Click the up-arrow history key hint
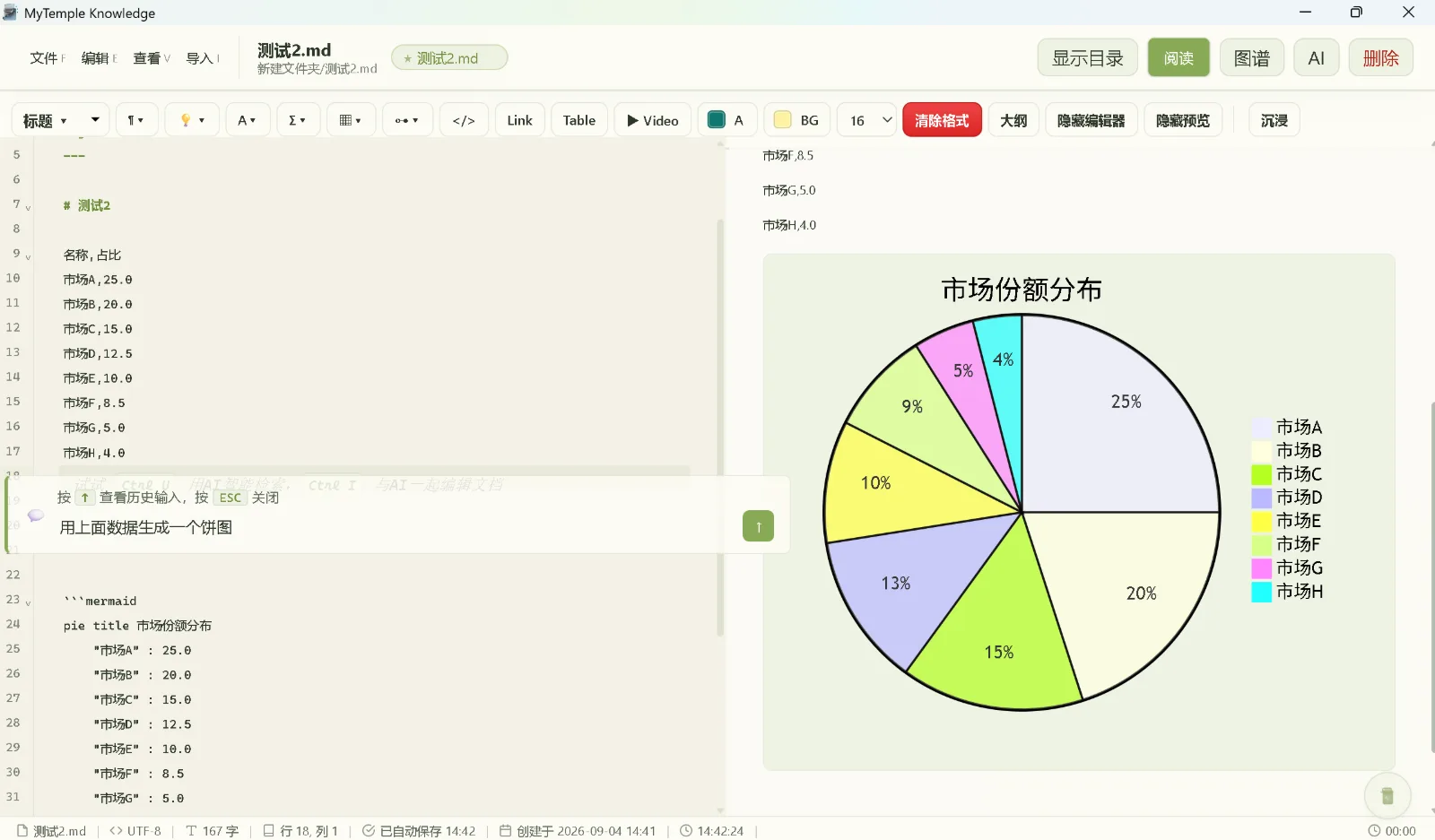The width and height of the screenshot is (1435, 840). 84,498
